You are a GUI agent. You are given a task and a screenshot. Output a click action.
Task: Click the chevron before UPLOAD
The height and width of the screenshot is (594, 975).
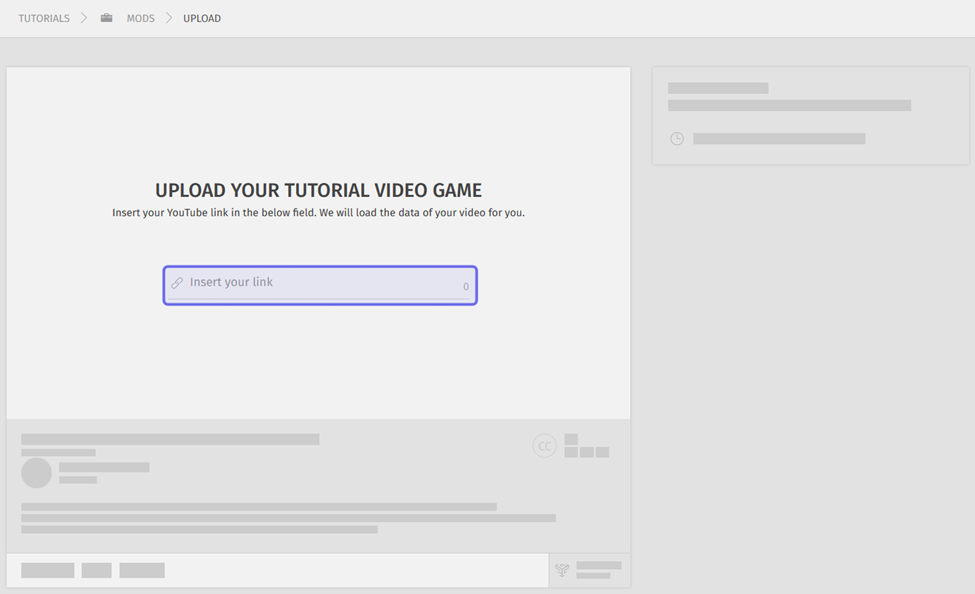coord(169,18)
